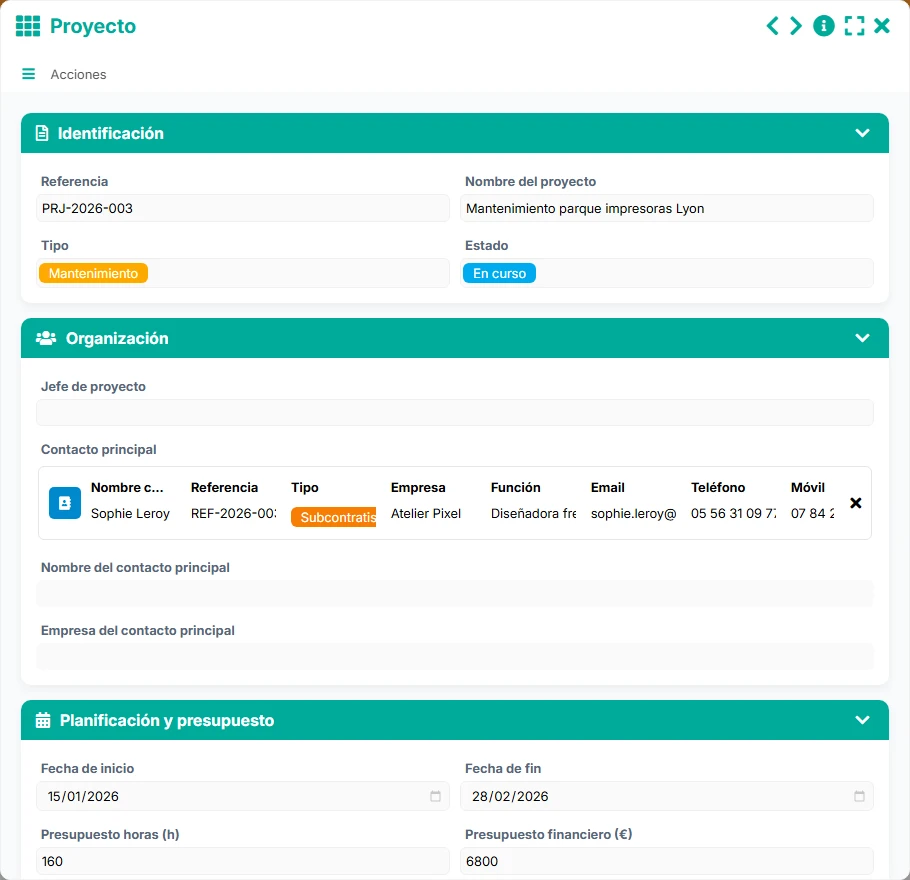This screenshot has width=910, height=880.
Task: Click the Email column header
Action: tap(608, 488)
